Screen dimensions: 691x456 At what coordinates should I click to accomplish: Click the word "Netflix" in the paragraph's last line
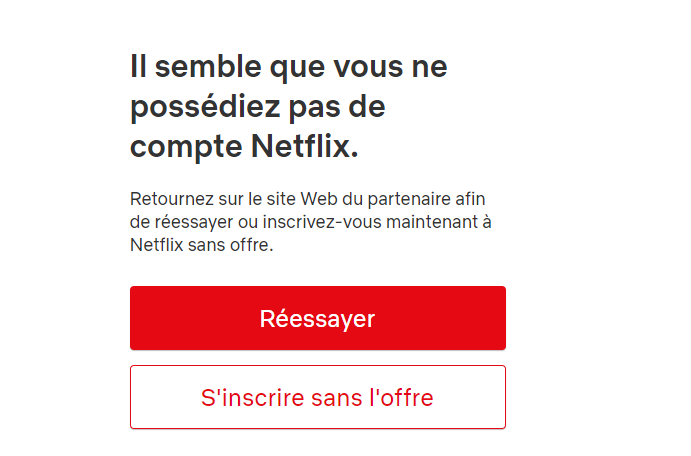[155, 244]
